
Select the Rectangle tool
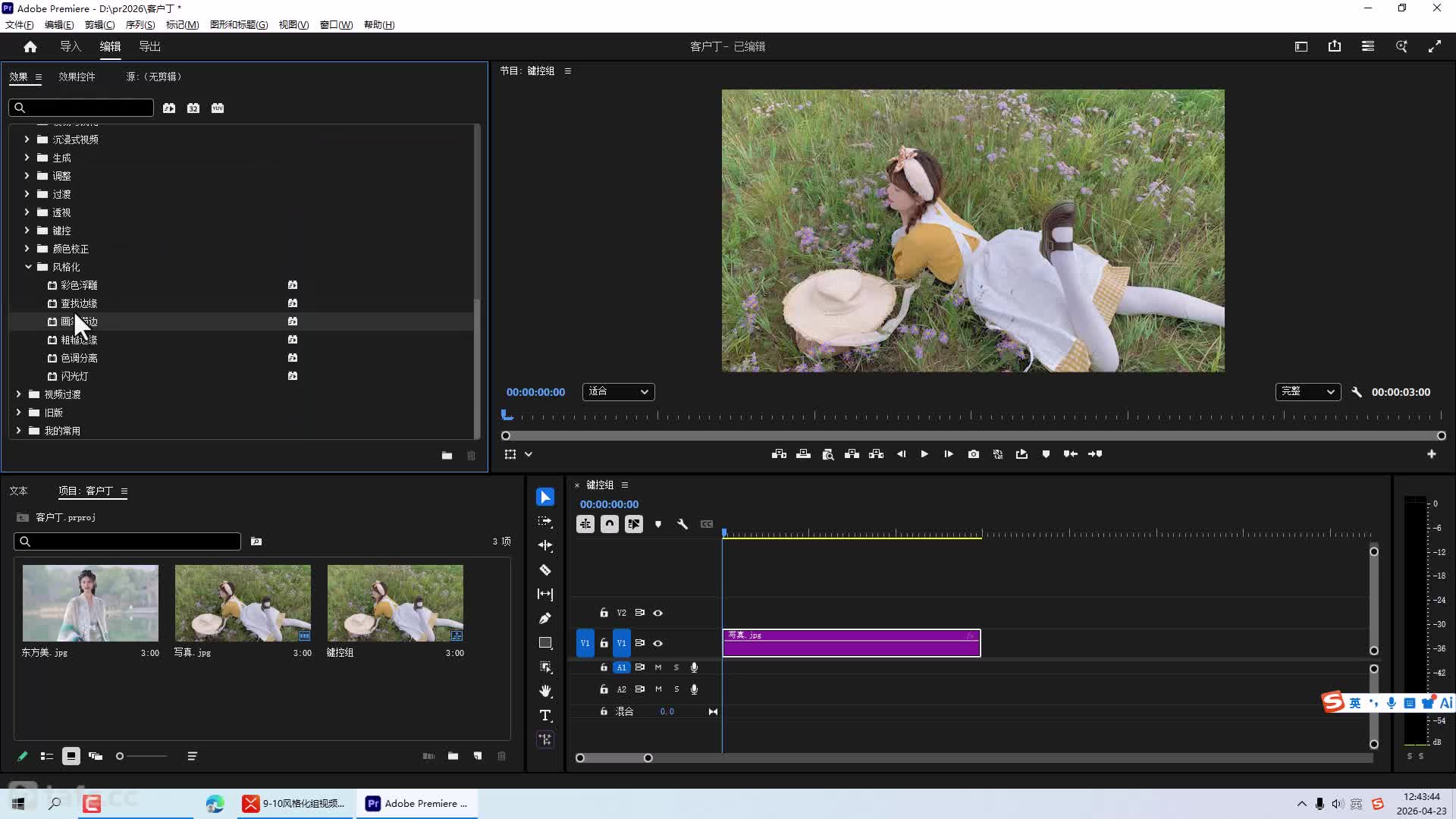tap(545, 642)
